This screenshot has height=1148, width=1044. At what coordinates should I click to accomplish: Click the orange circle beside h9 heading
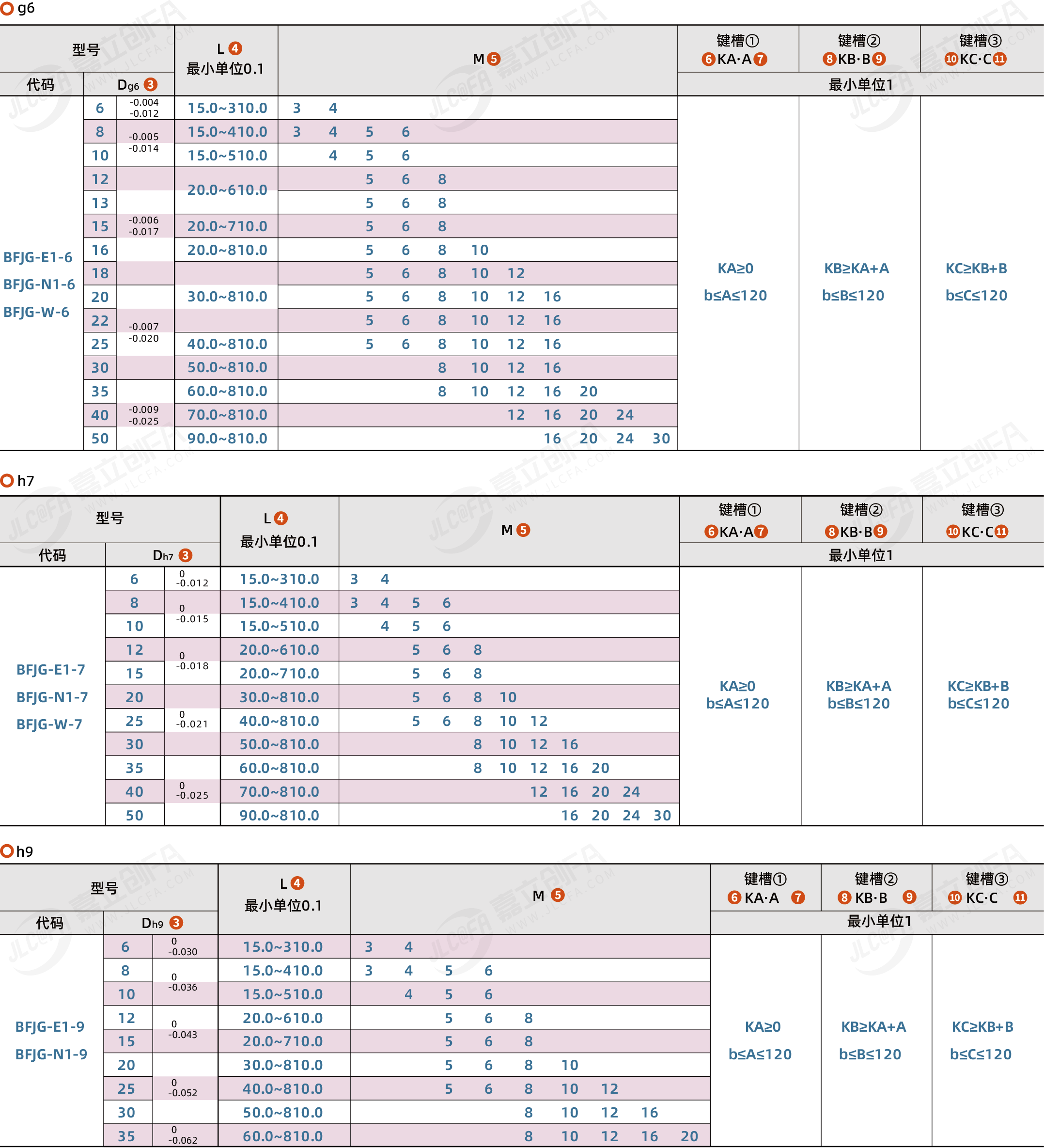[7, 851]
